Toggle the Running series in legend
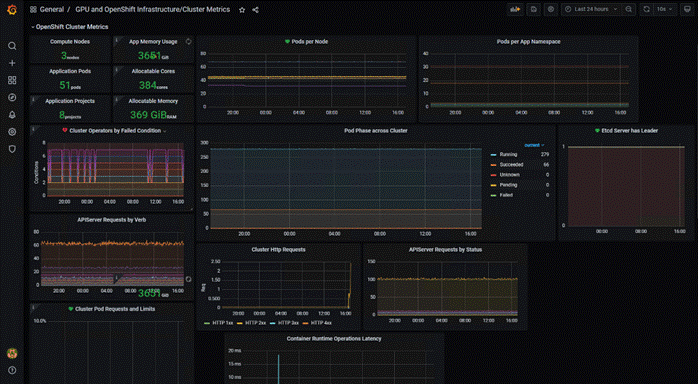The width and height of the screenshot is (698, 384). point(508,154)
